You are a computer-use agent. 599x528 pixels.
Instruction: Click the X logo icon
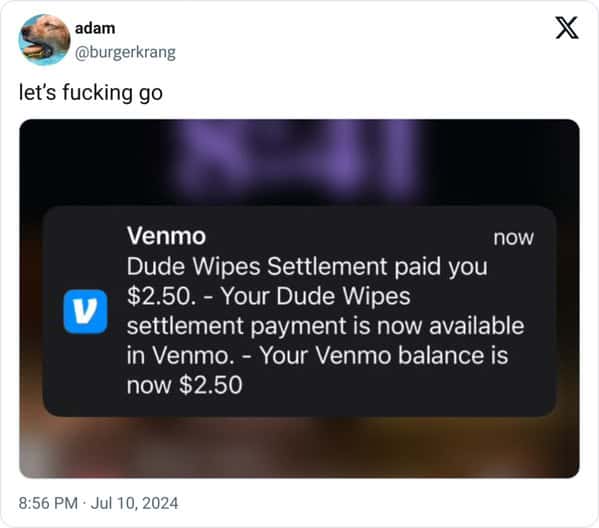pyautogui.click(x=567, y=28)
